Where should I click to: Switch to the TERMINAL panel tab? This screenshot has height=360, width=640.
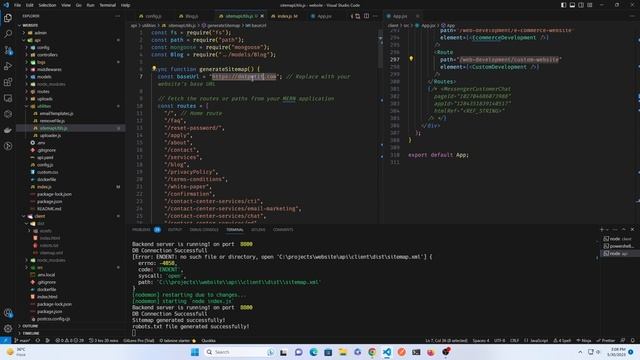(235, 229)
